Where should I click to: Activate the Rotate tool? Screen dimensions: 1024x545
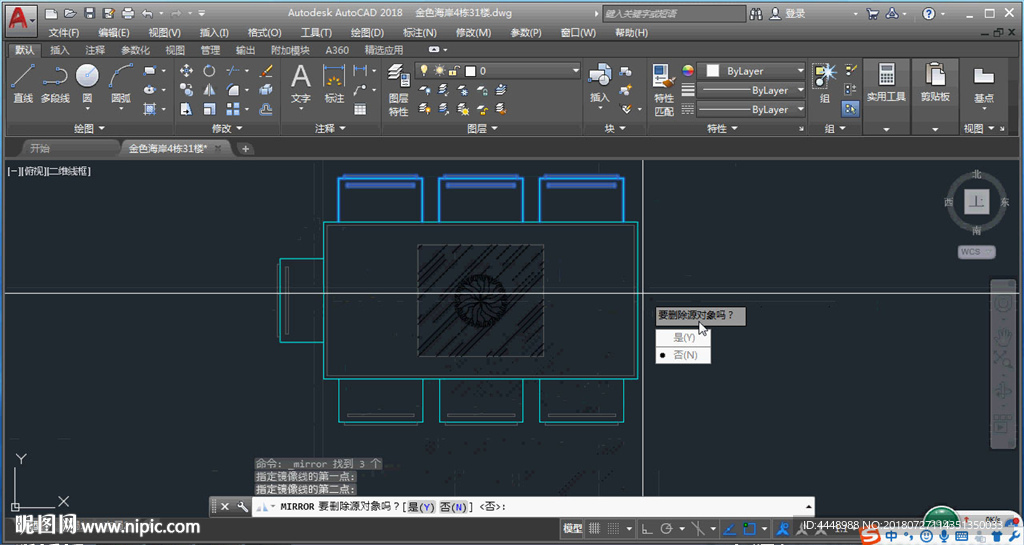(x=209, y=70)
